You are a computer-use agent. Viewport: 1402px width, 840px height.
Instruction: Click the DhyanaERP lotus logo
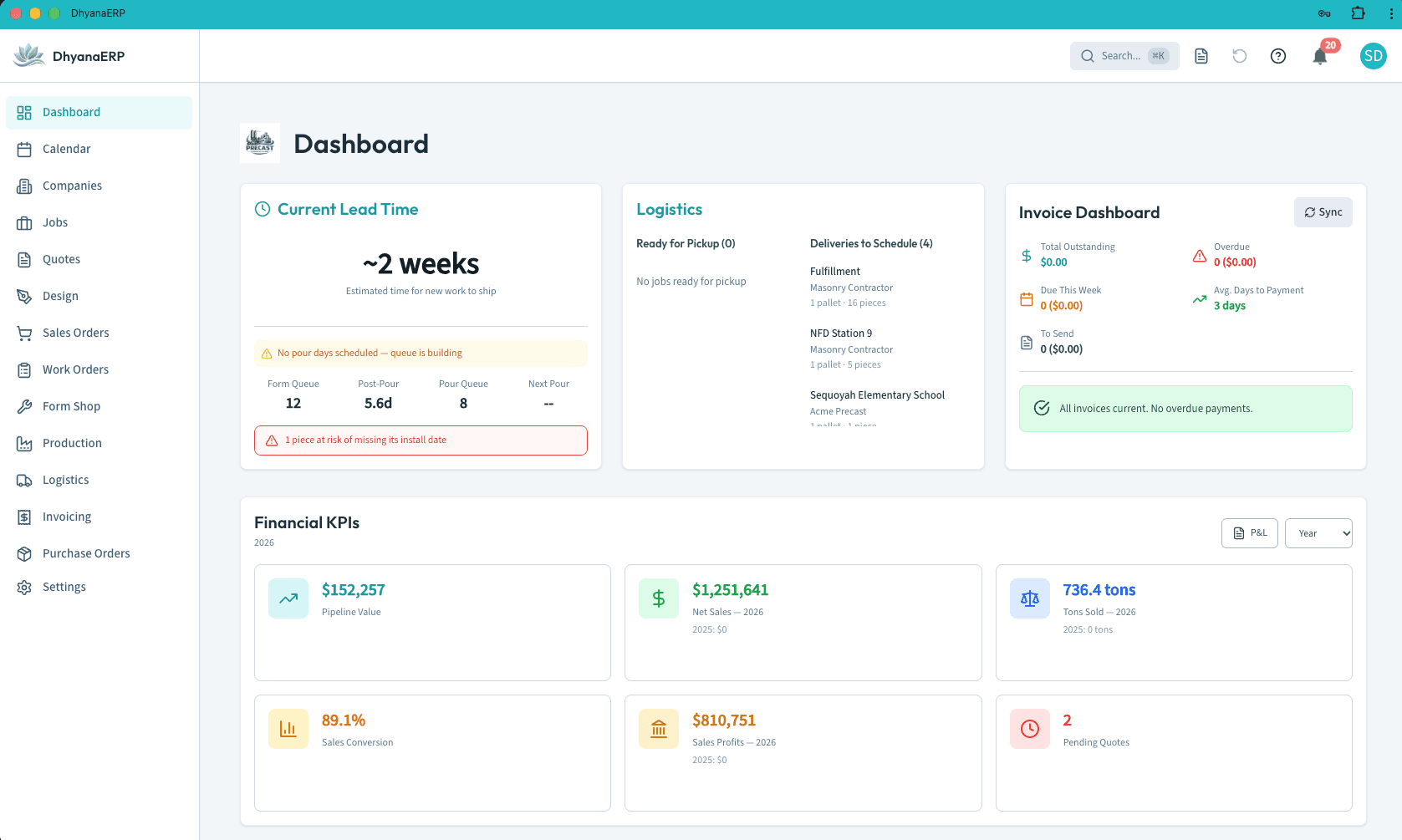click(x=29, y=56)
